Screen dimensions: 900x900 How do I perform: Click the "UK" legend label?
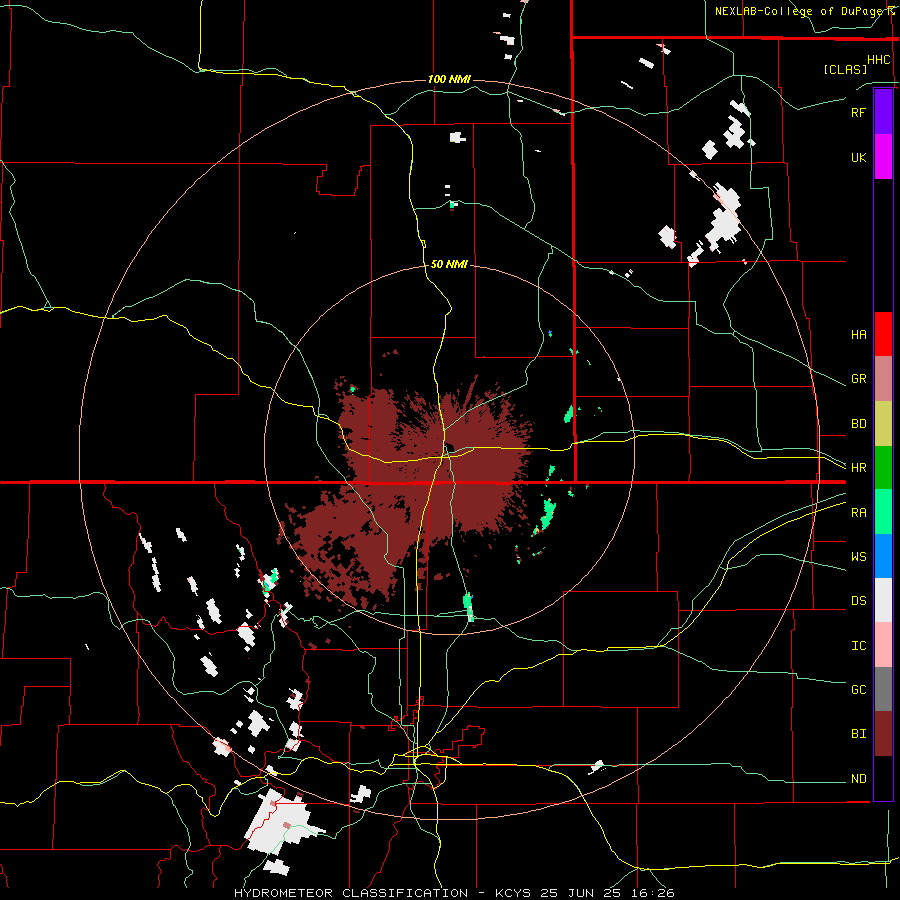(858, 157)
